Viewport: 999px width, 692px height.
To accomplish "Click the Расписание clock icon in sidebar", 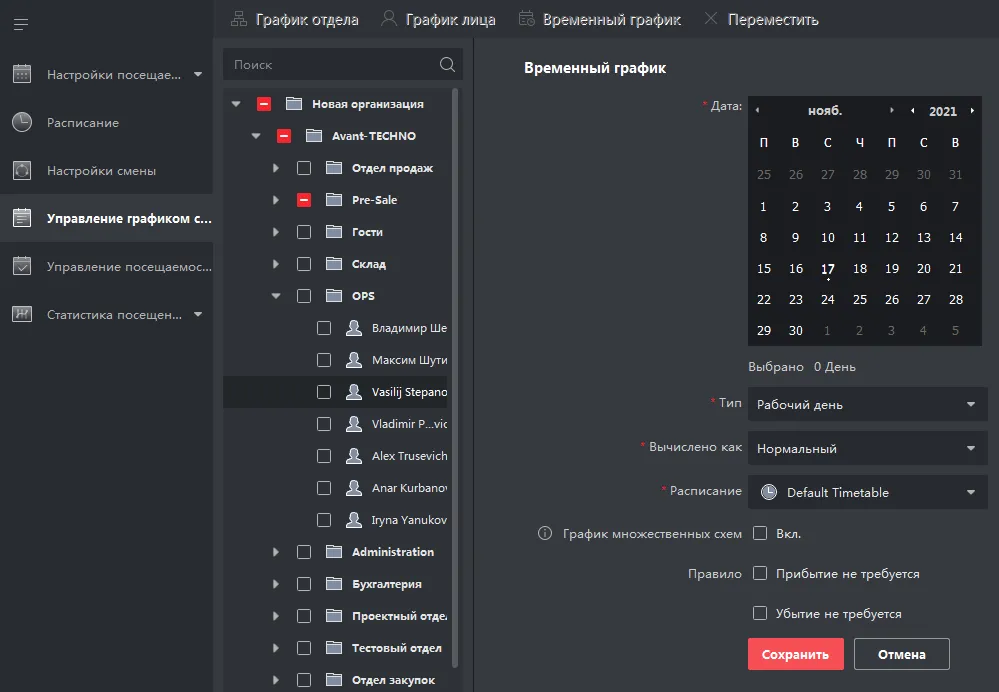I will point(22,122).
